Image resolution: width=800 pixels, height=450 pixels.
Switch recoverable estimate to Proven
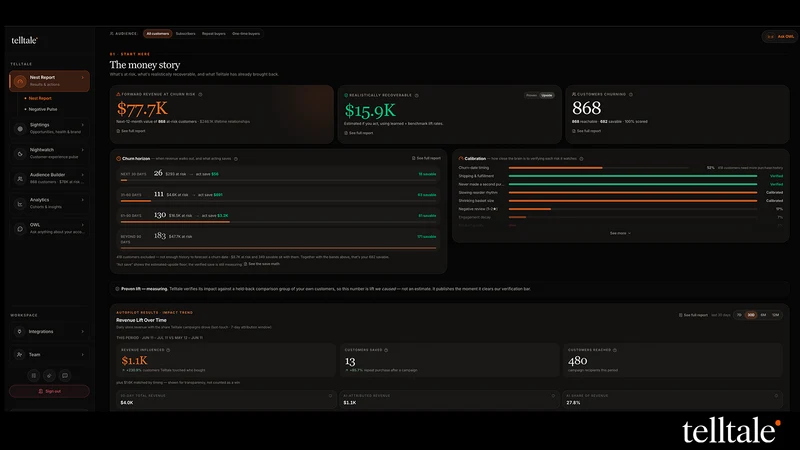(x=532, y=95)
